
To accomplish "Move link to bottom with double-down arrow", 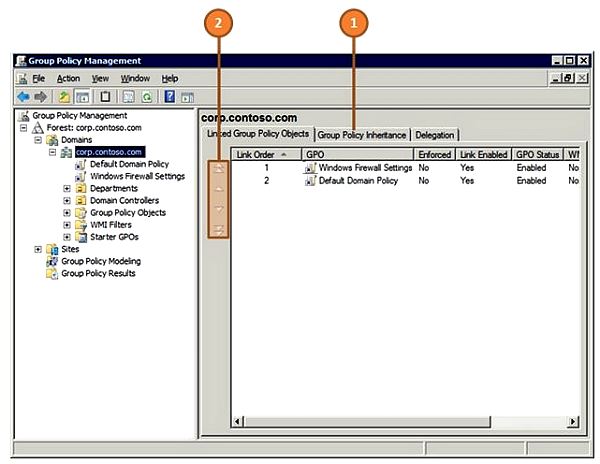I will (x=219, y=230).
